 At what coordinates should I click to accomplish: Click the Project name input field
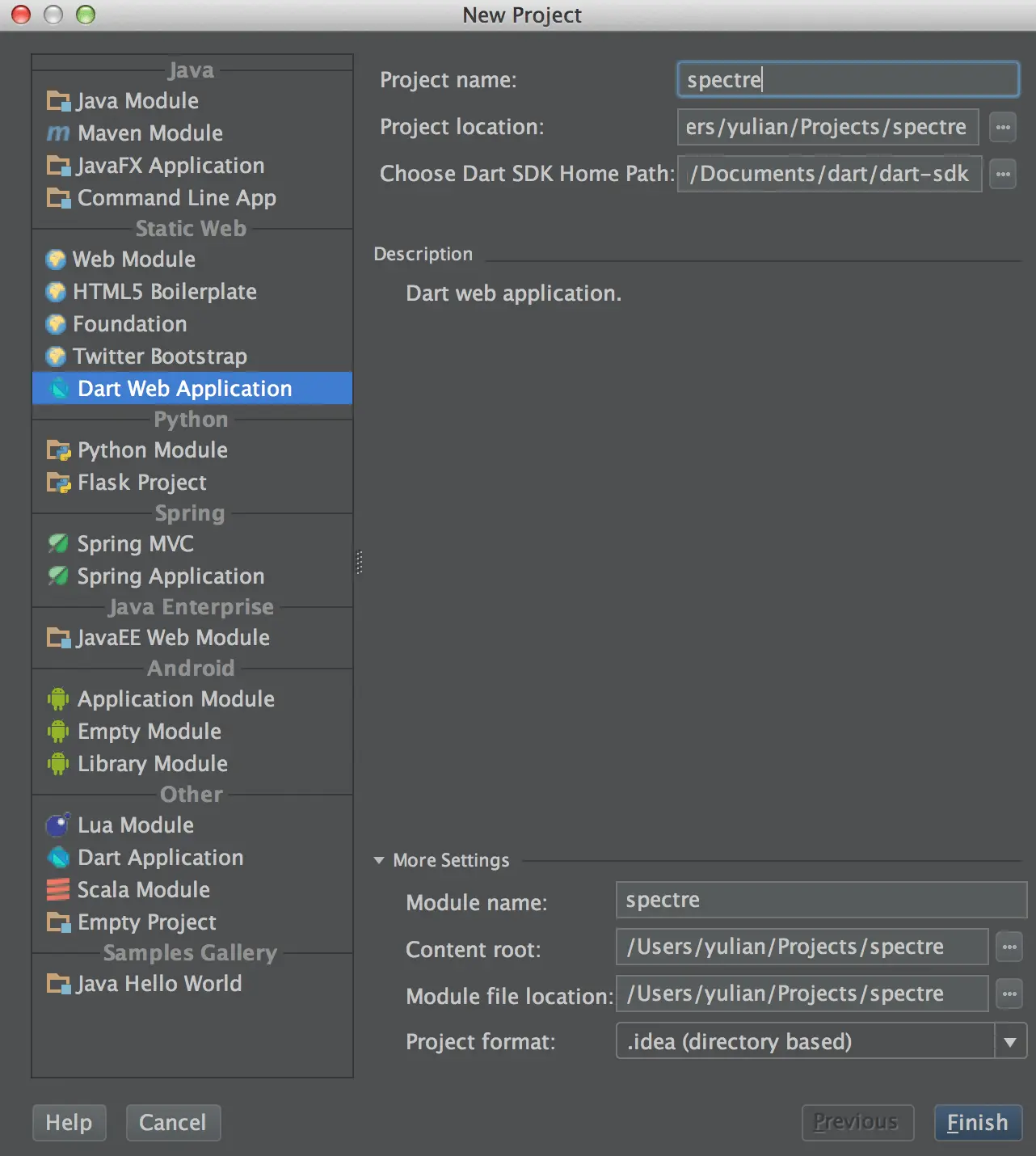click(847, 79)
